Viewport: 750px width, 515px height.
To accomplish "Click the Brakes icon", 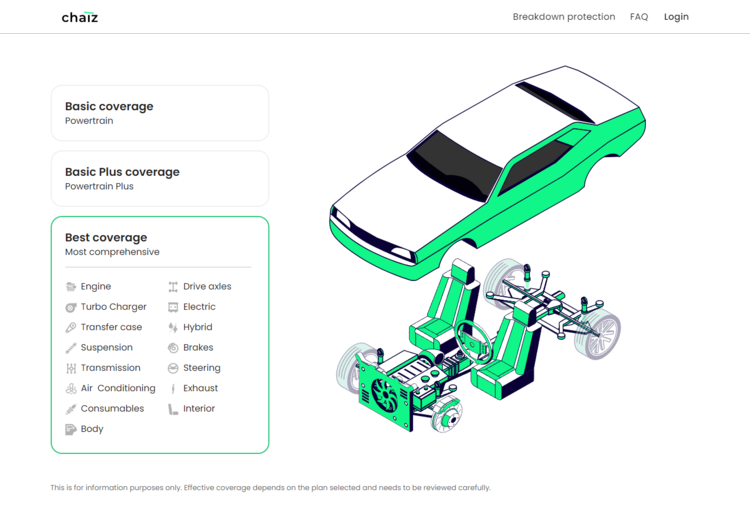I will (x=173, y=348).
